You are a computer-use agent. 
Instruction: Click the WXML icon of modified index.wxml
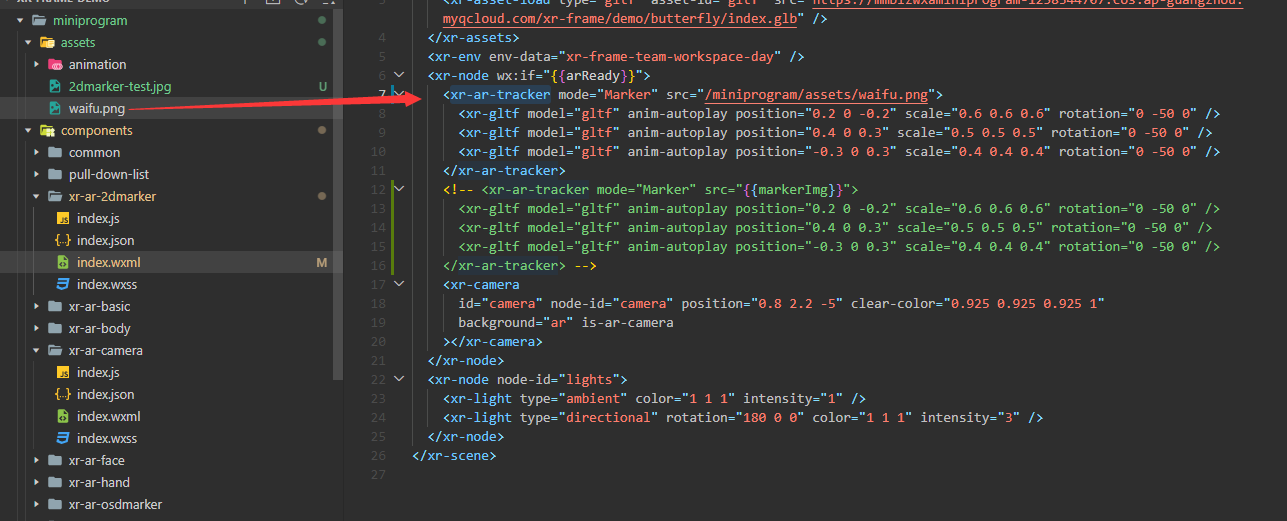point(63,262)
